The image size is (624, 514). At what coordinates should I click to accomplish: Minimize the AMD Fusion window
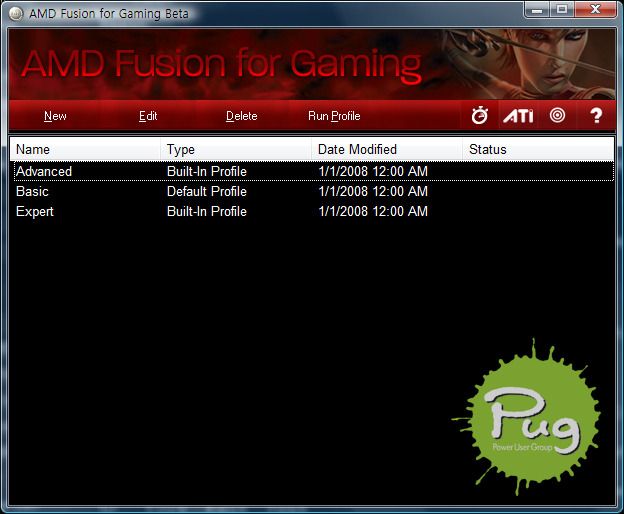(537, 9)
